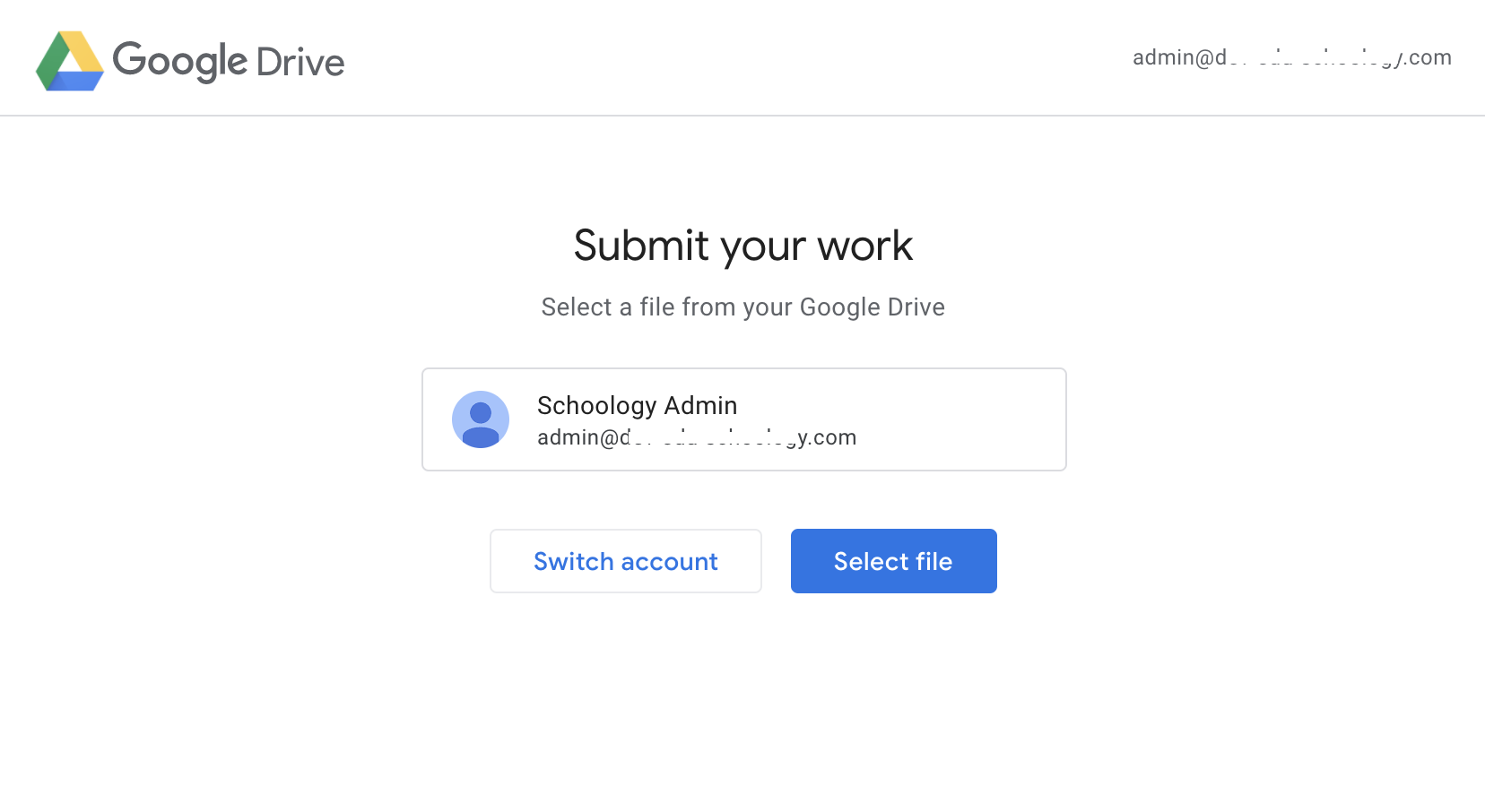Click the word 'Admin' in account name

[700, 405]
